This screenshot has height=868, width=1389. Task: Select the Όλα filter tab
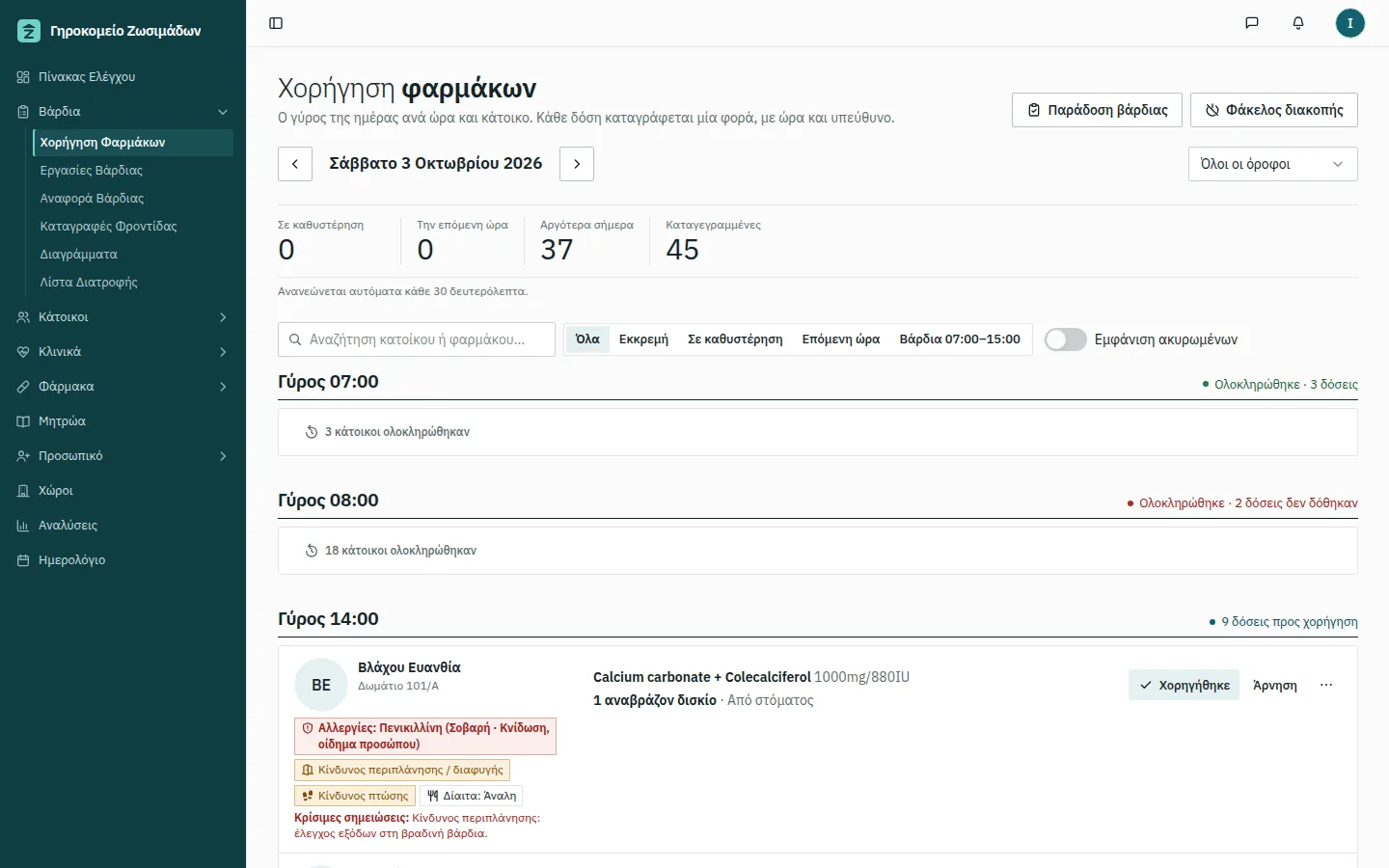pyautogui.click(x=587, y=339)
